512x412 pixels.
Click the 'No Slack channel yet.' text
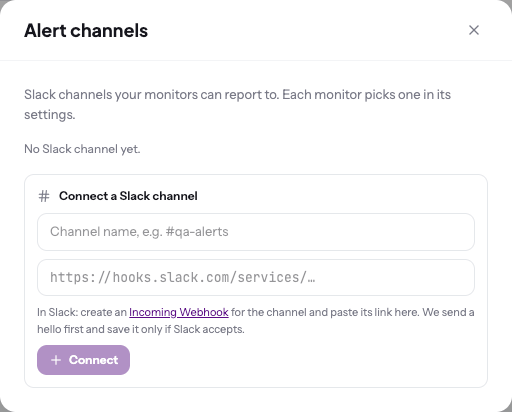[82, 149]
